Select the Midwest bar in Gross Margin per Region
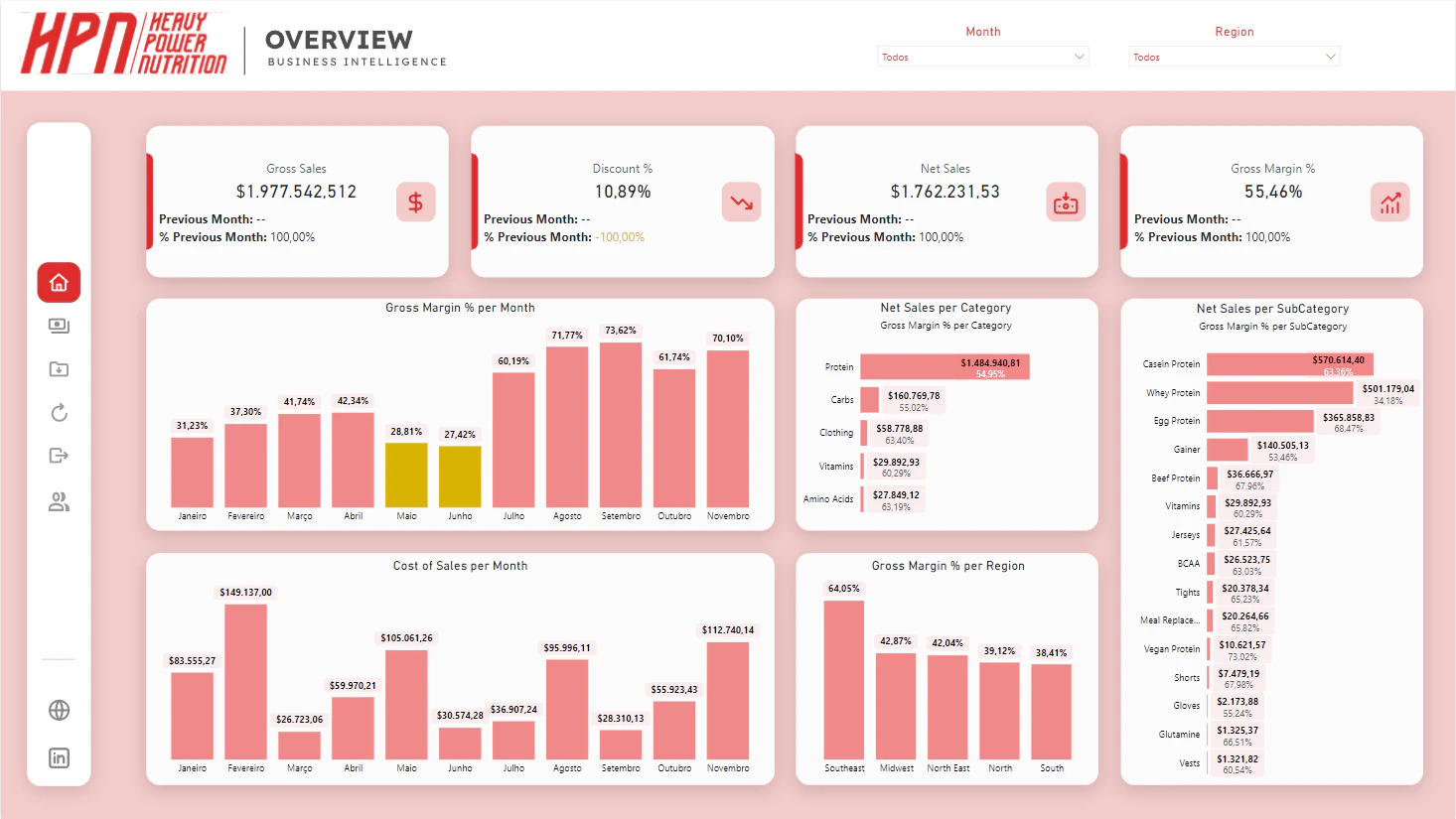1456x819 pixels. pos(896,707)
